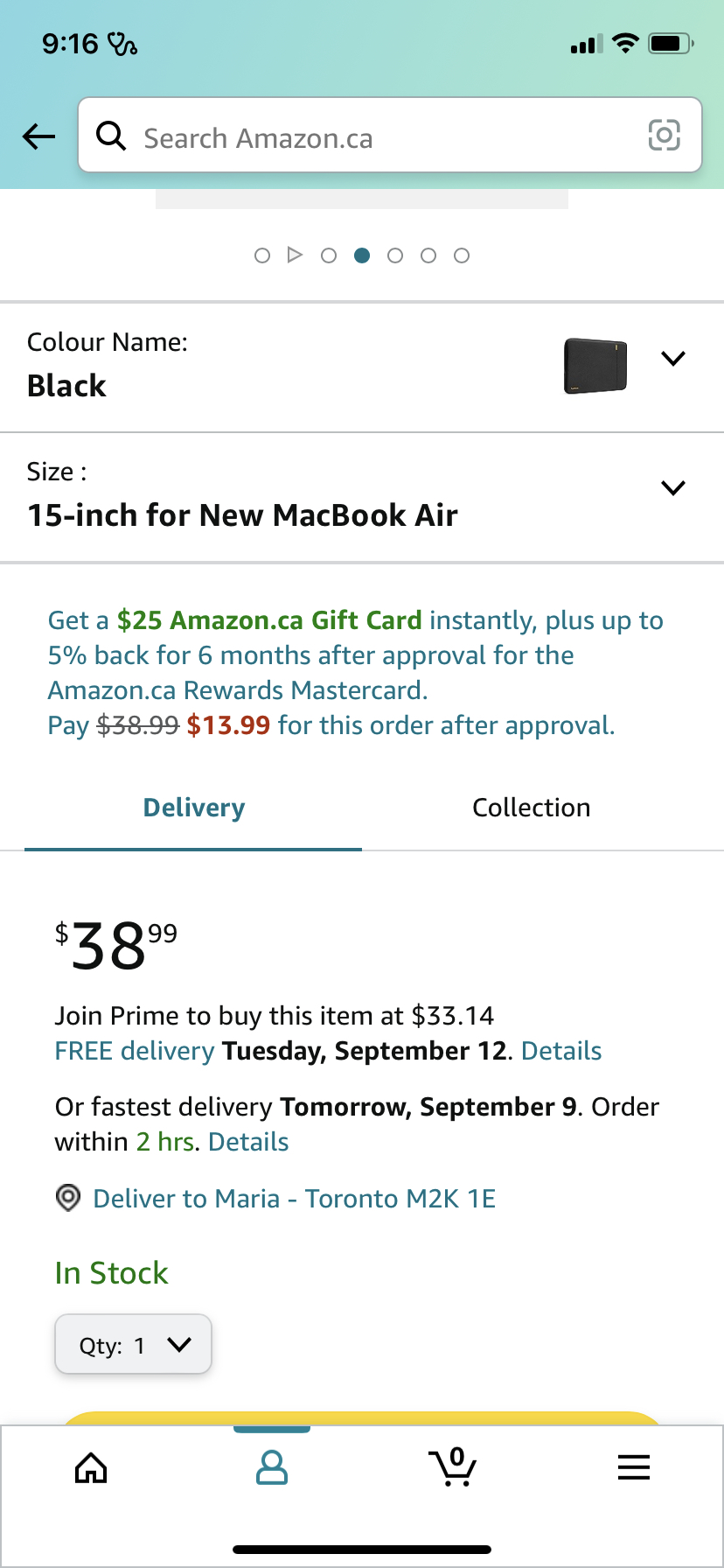The image size is (724, 1568).
Task: Select the first image carousel dot
Action: (x=261, y=255)
